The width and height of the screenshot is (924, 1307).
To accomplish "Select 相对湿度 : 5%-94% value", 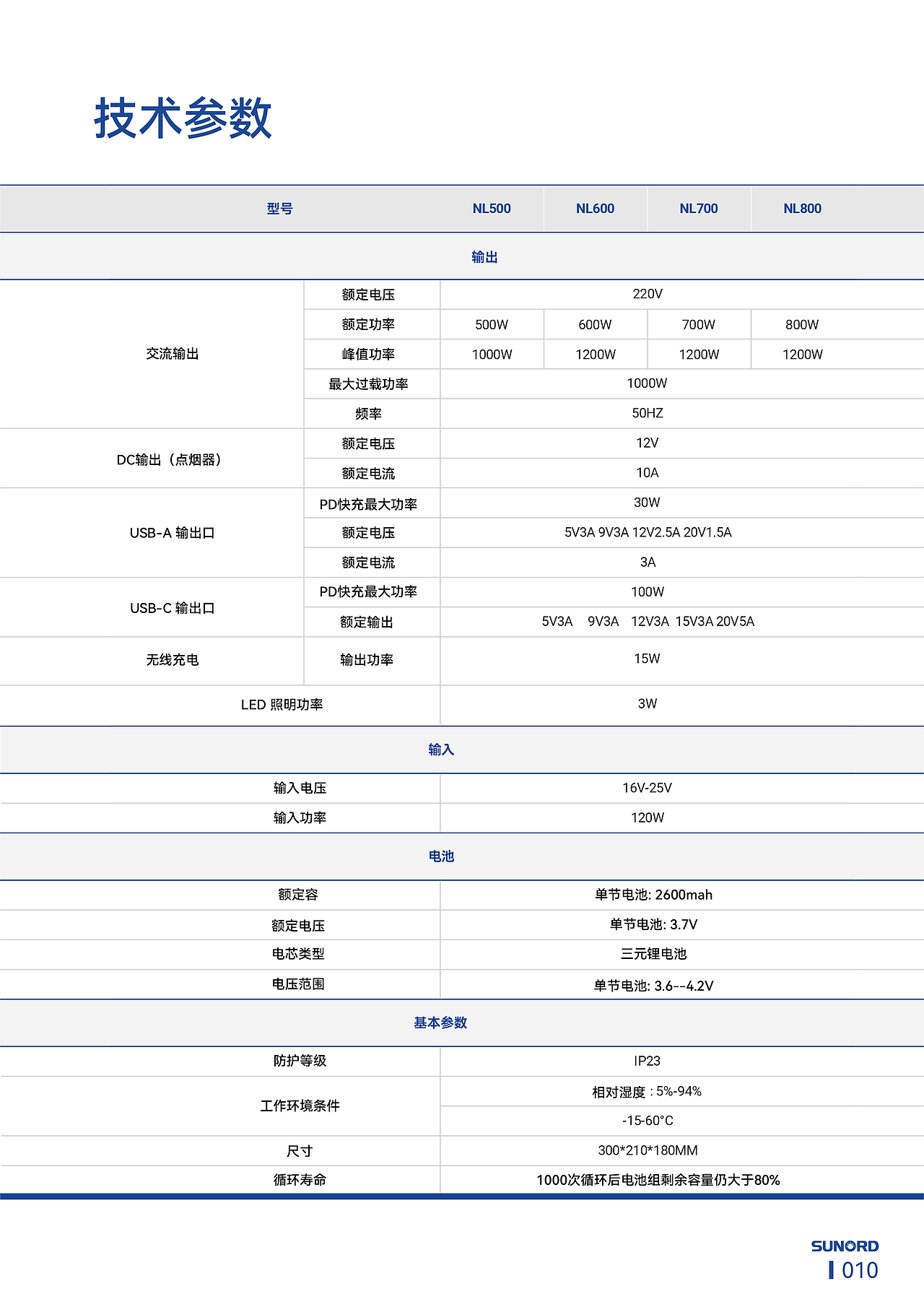I will tap(647, 1092).
